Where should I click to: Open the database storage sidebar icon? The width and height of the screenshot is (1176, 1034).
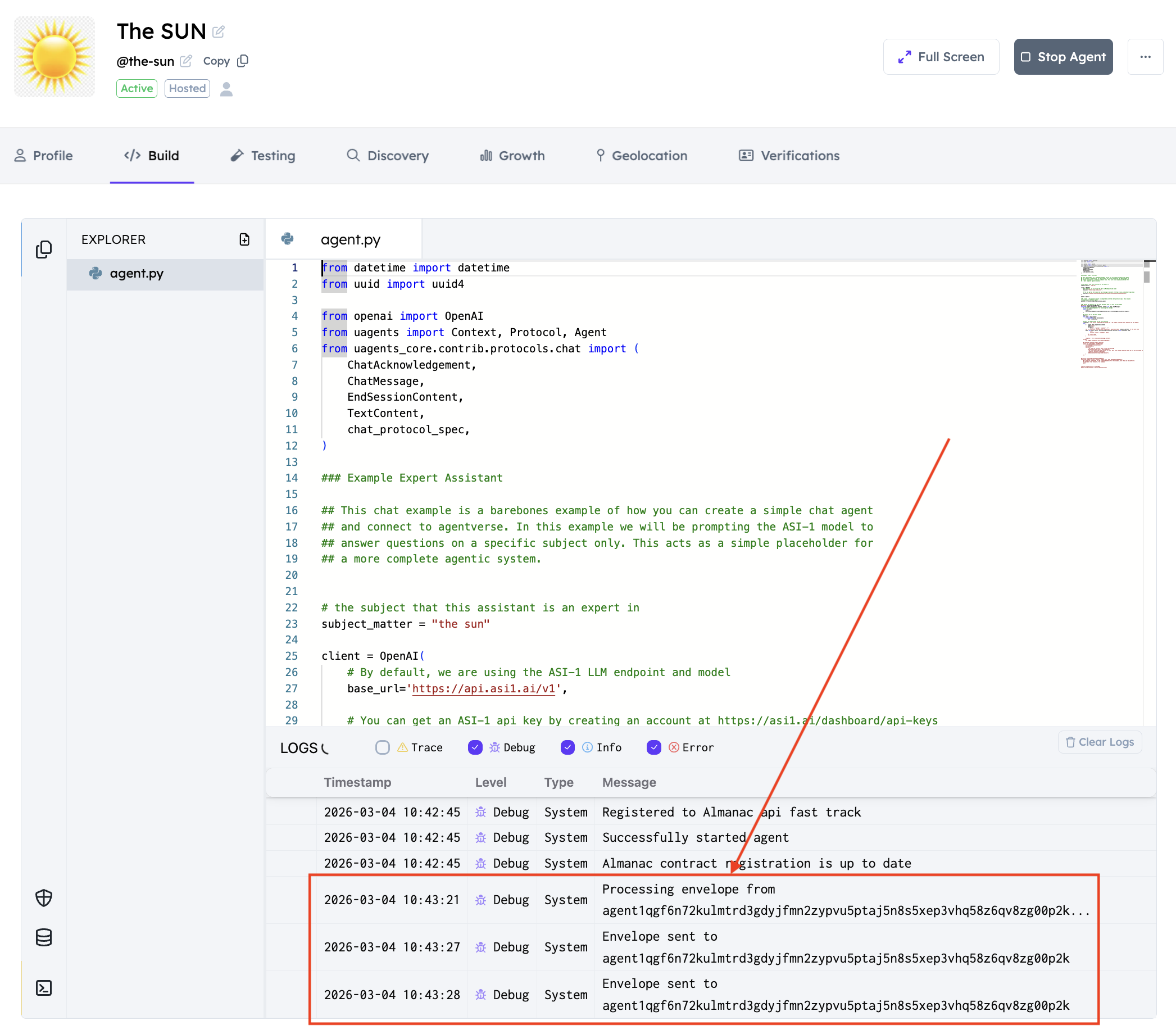[44, 937]
